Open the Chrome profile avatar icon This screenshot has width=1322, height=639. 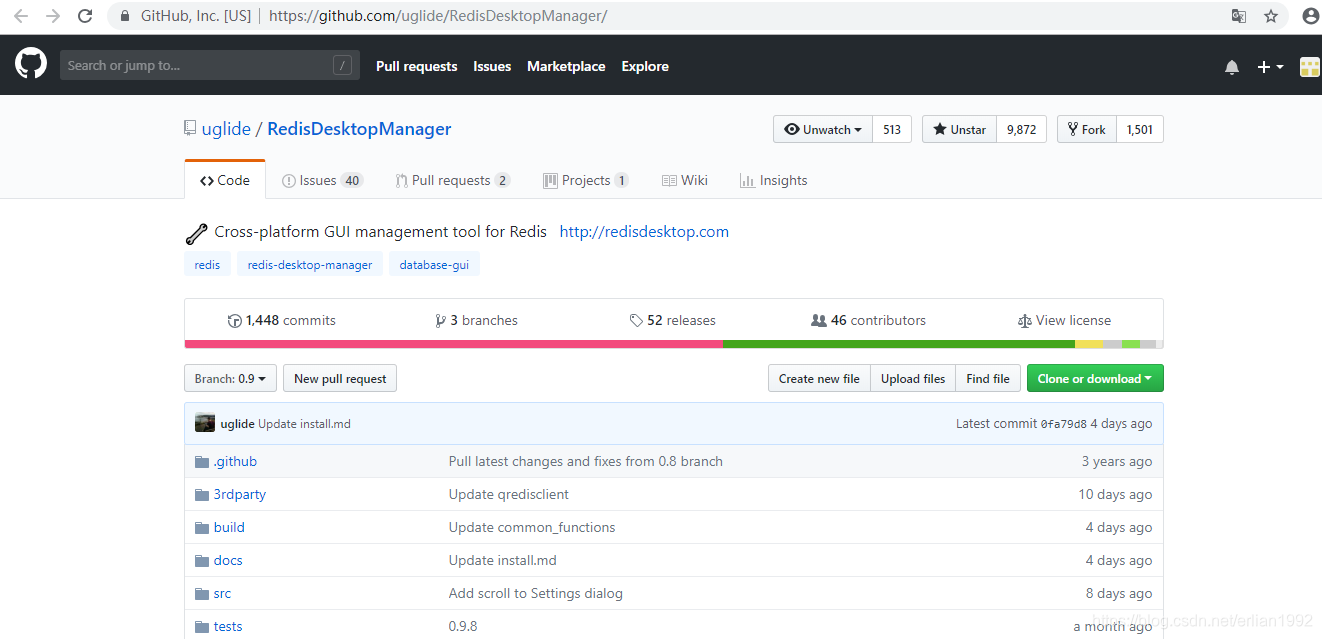pos(1310,16)
